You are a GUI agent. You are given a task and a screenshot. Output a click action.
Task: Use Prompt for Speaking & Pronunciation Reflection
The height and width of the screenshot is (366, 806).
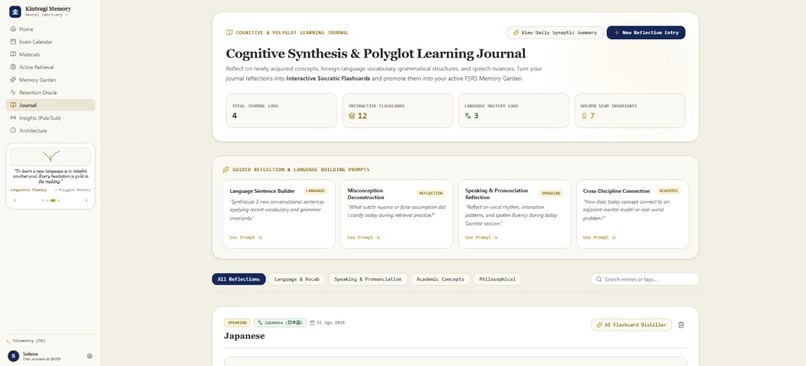point(481,237)
